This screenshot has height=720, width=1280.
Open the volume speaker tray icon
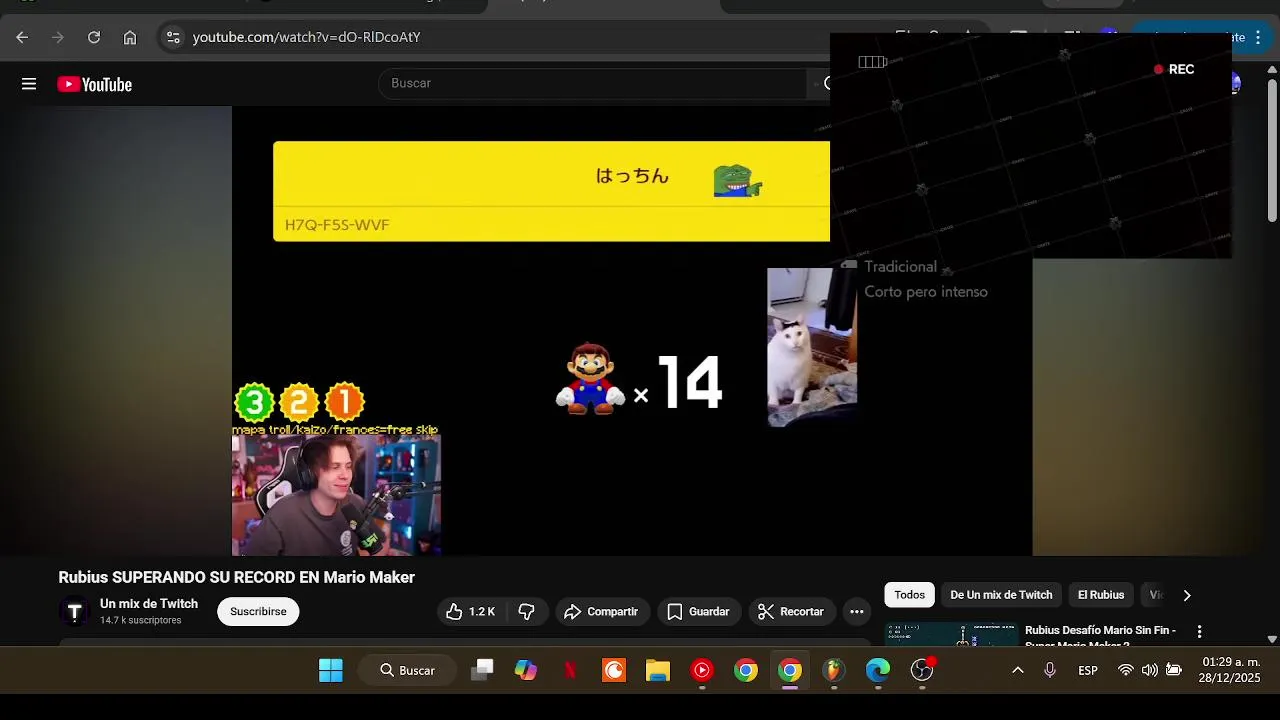point(1150,670)
